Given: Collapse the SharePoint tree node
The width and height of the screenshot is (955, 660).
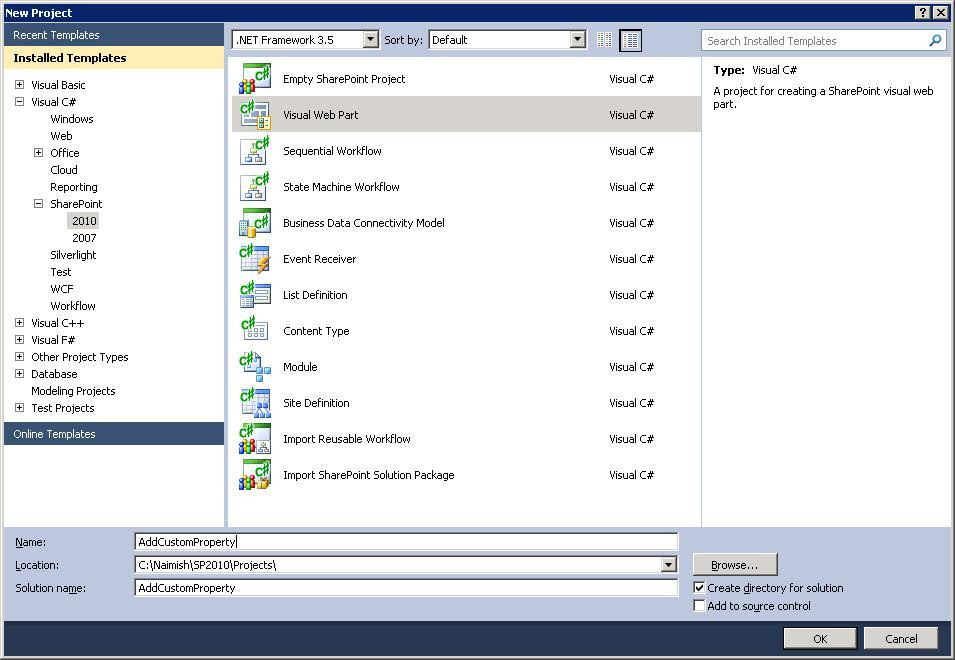Looking at the screenshot, I should tap(38, 204).
